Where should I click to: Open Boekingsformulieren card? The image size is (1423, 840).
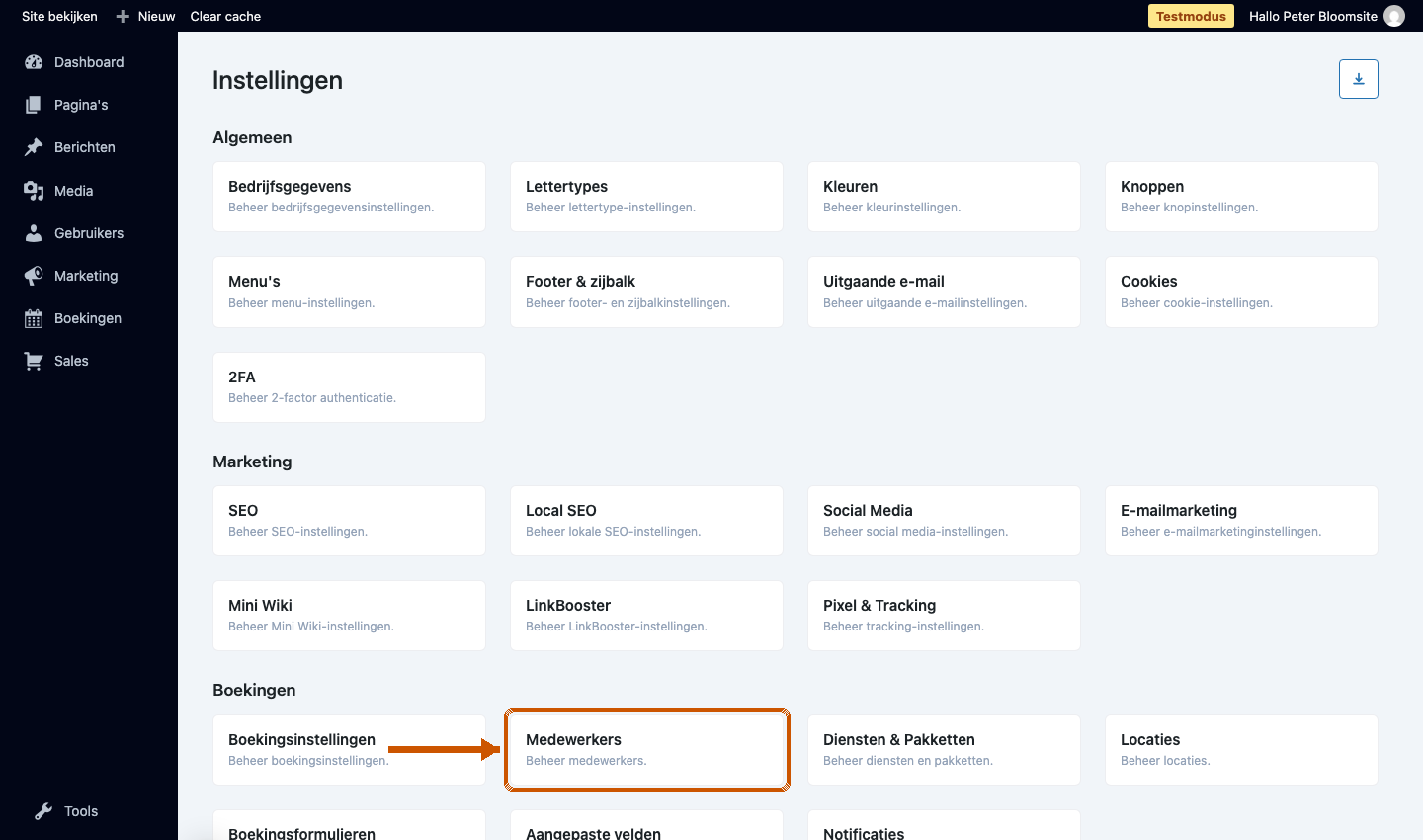pos(349,826)
